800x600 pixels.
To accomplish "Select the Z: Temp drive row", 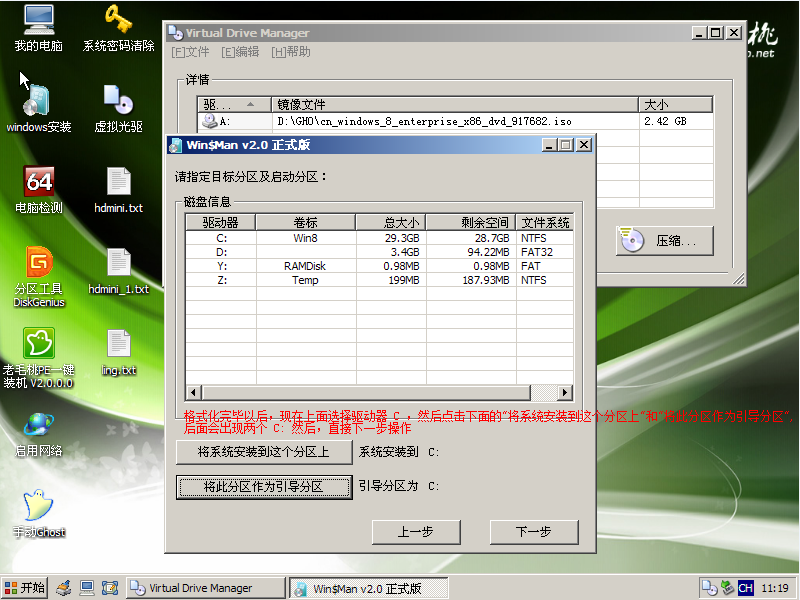I will coord(380,280).
